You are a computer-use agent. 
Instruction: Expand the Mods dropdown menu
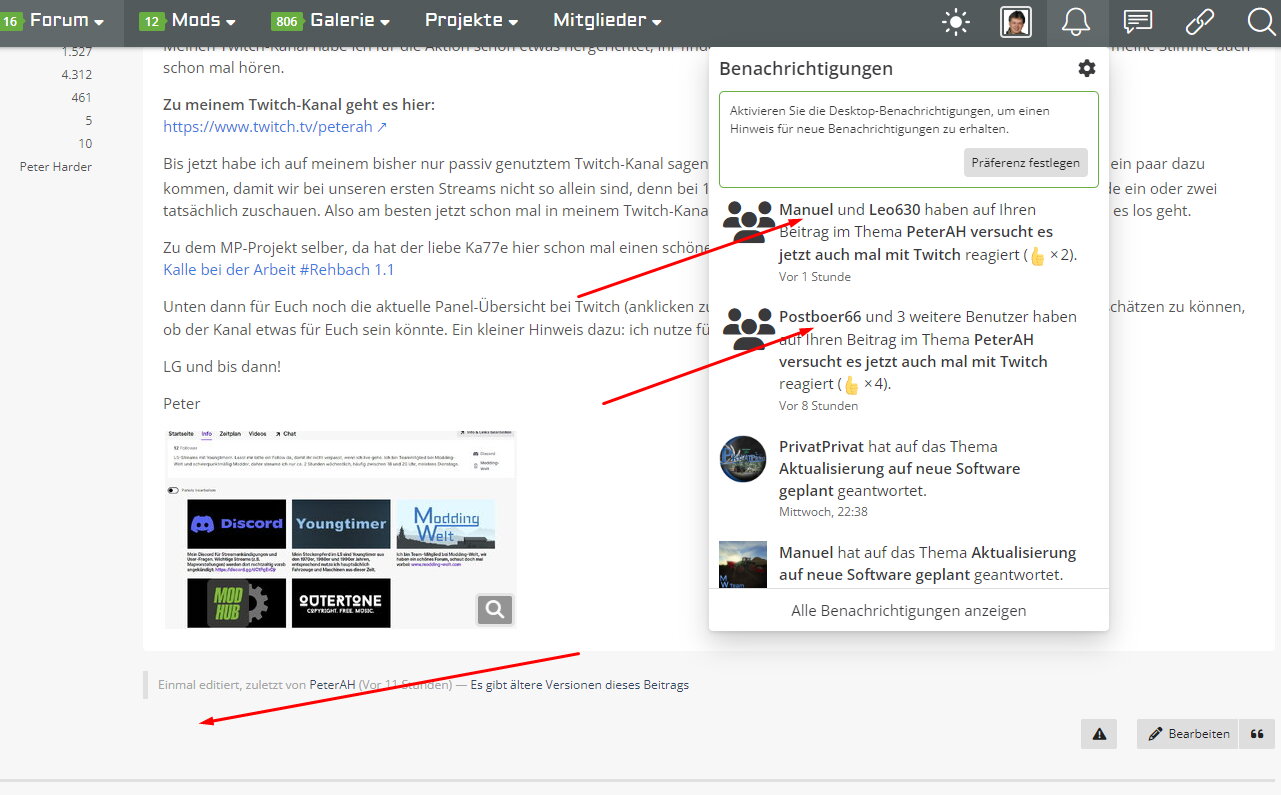tap(203, 20)
